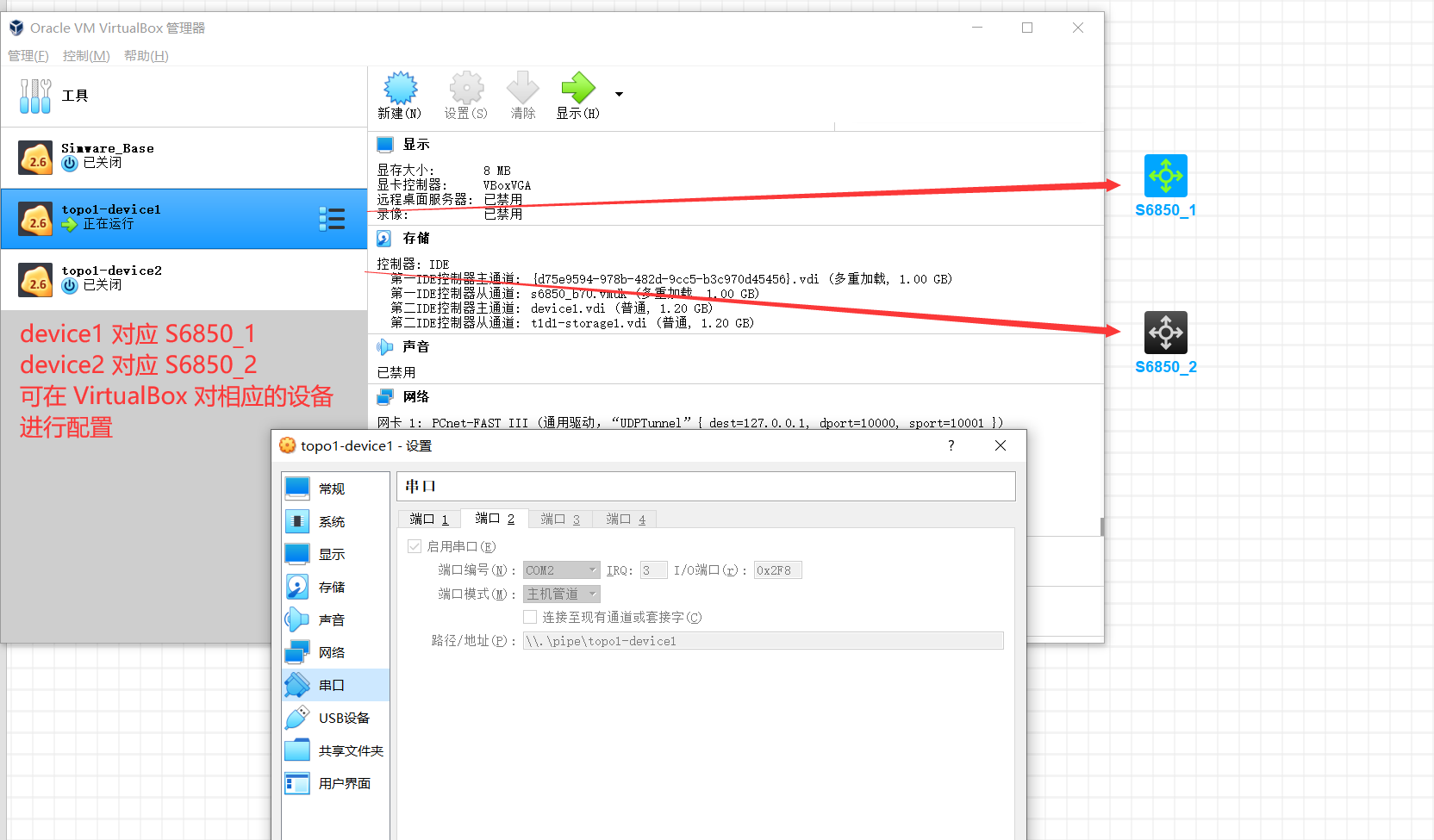The height and width of the screenshot is (840, 1434).
Task: Toggle the 启用串口 checkbox
Action: click(415, 546)
